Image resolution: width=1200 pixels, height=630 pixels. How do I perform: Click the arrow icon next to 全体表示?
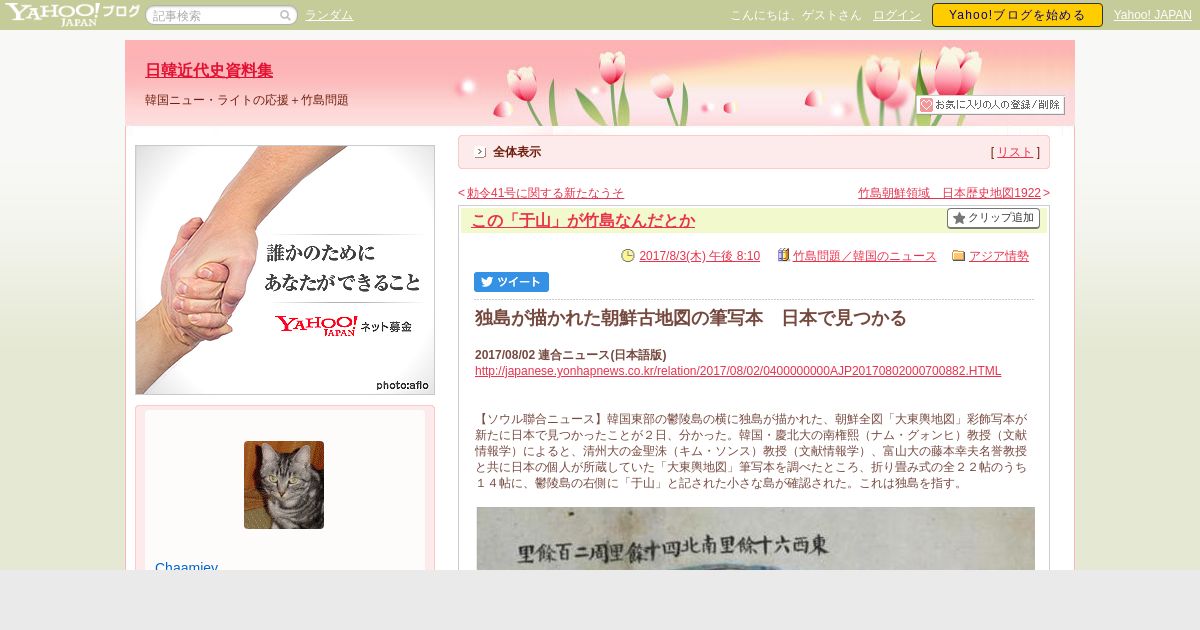click(480, 152)
